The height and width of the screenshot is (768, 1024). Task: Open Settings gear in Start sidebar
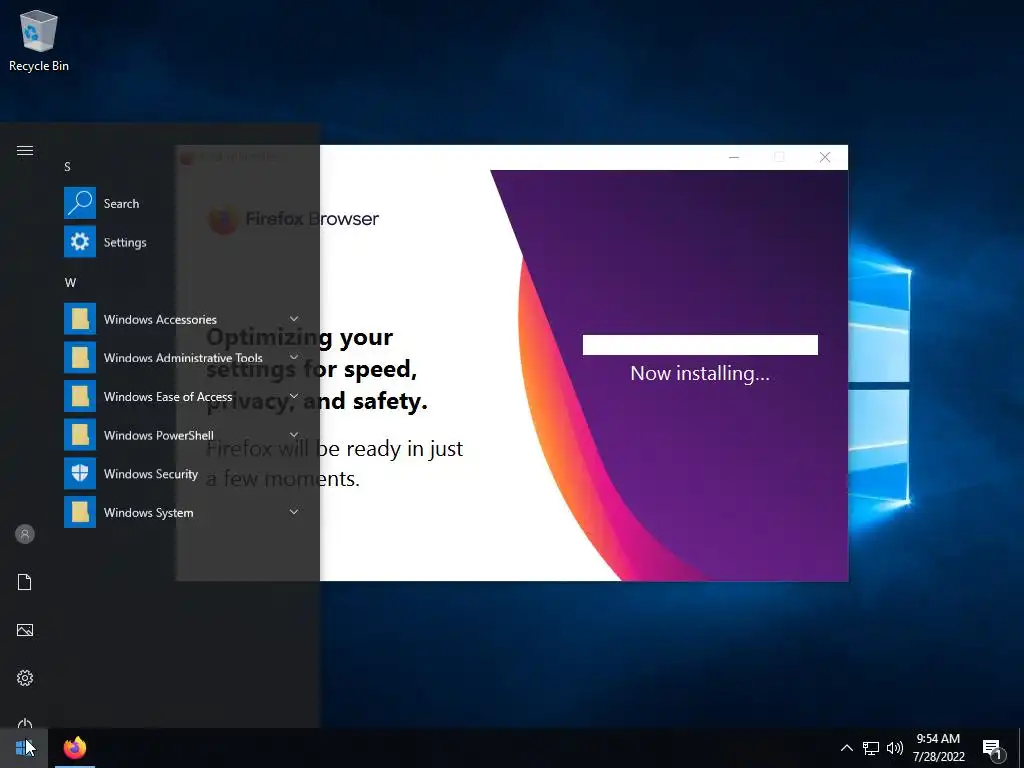[x=25, y=678]
